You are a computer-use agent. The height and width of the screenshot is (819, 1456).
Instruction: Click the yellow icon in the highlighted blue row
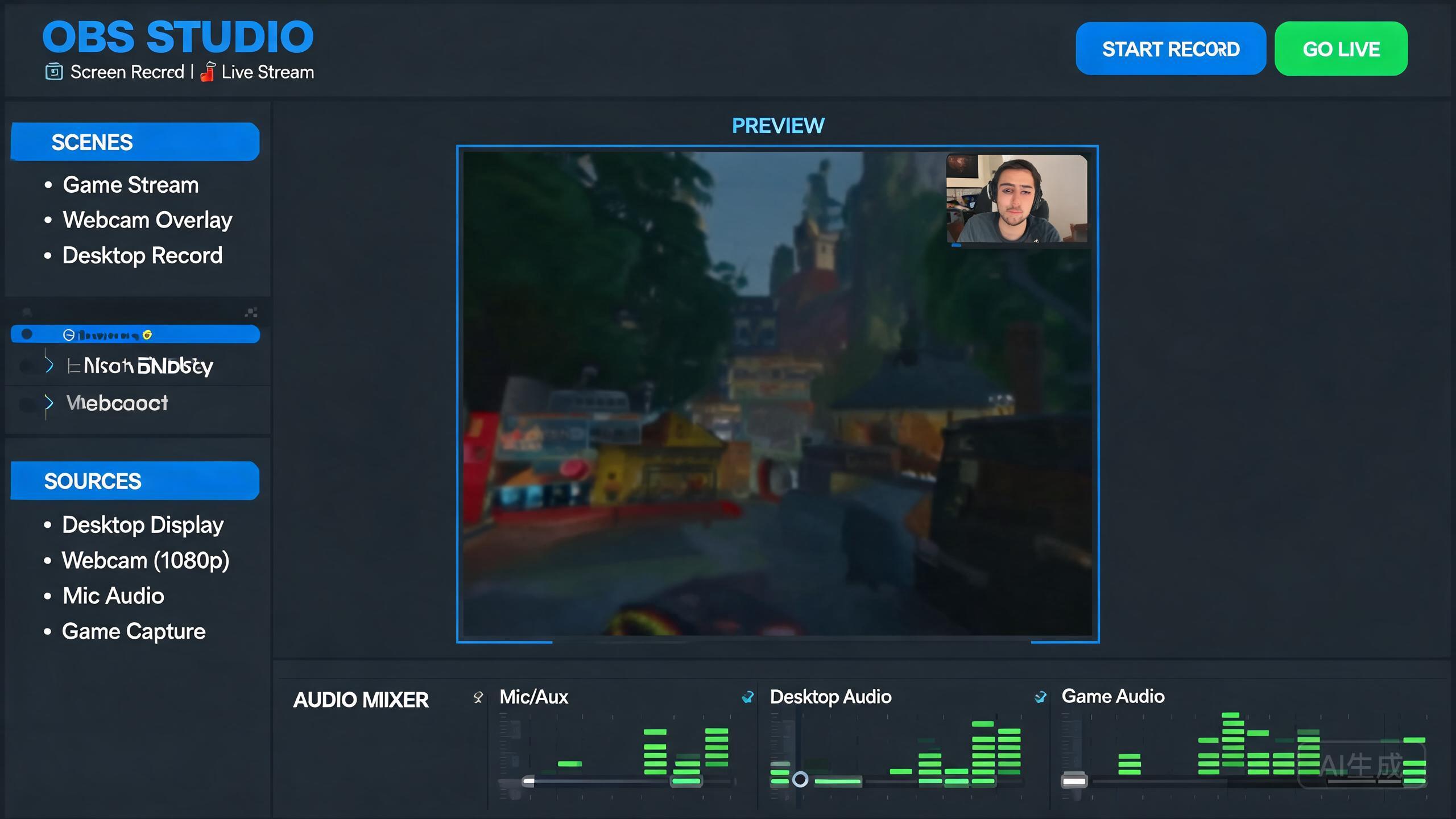[x=147, y=335]
